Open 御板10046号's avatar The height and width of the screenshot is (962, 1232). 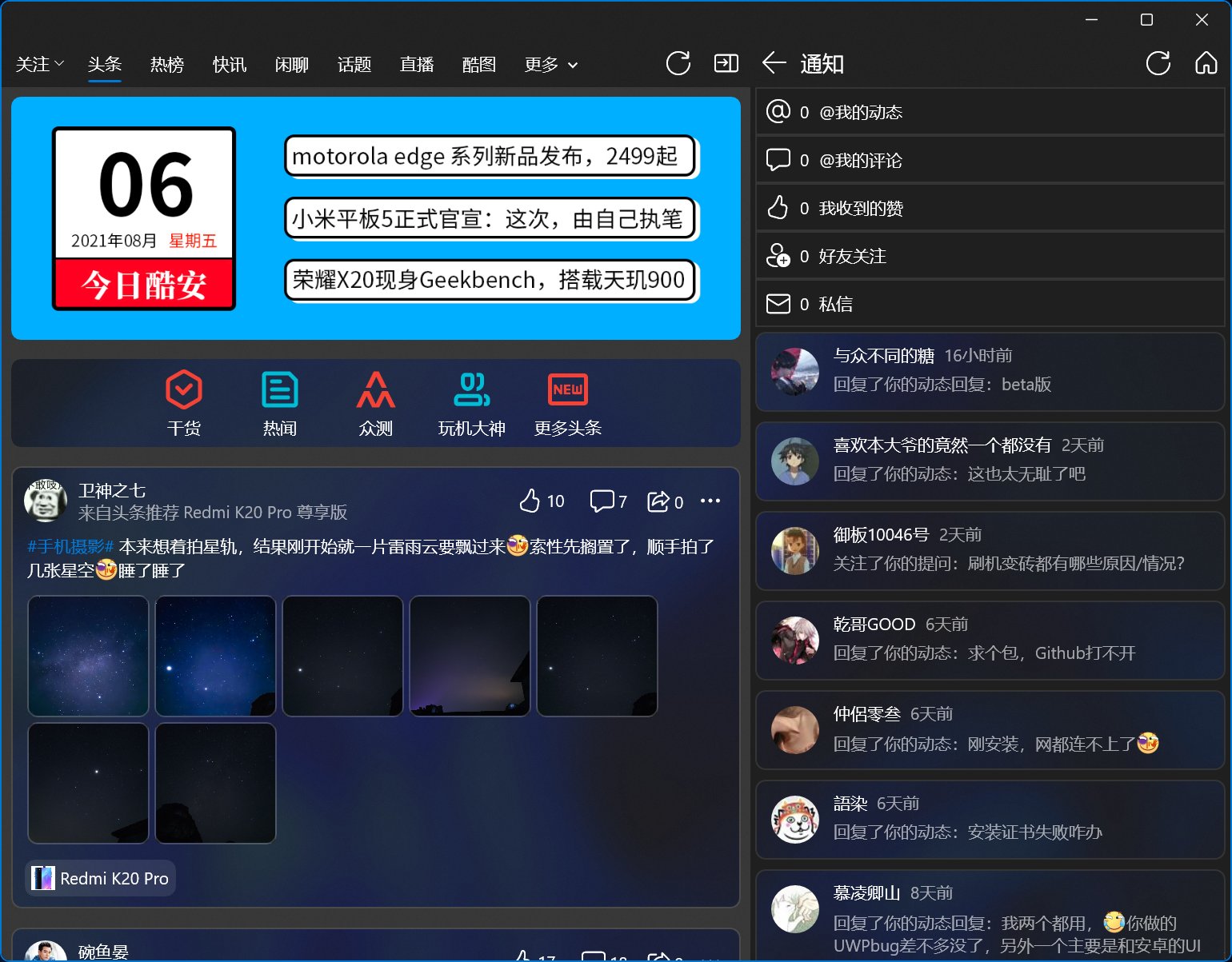click(795, 551)
